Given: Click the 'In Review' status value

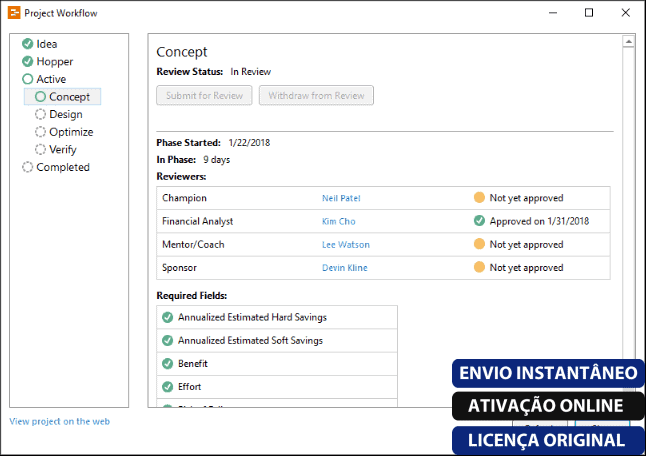Looking at the screenshot, I should pos(250,72).
